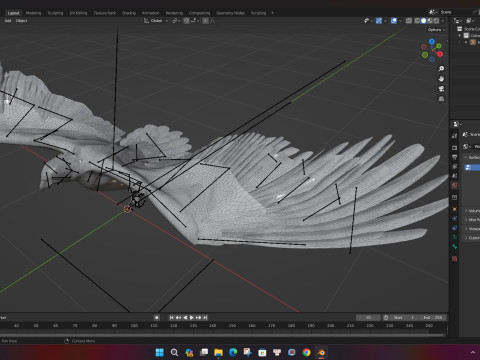
Task: Click the zoom view magnifier icon
Action: tap(441, 69)
